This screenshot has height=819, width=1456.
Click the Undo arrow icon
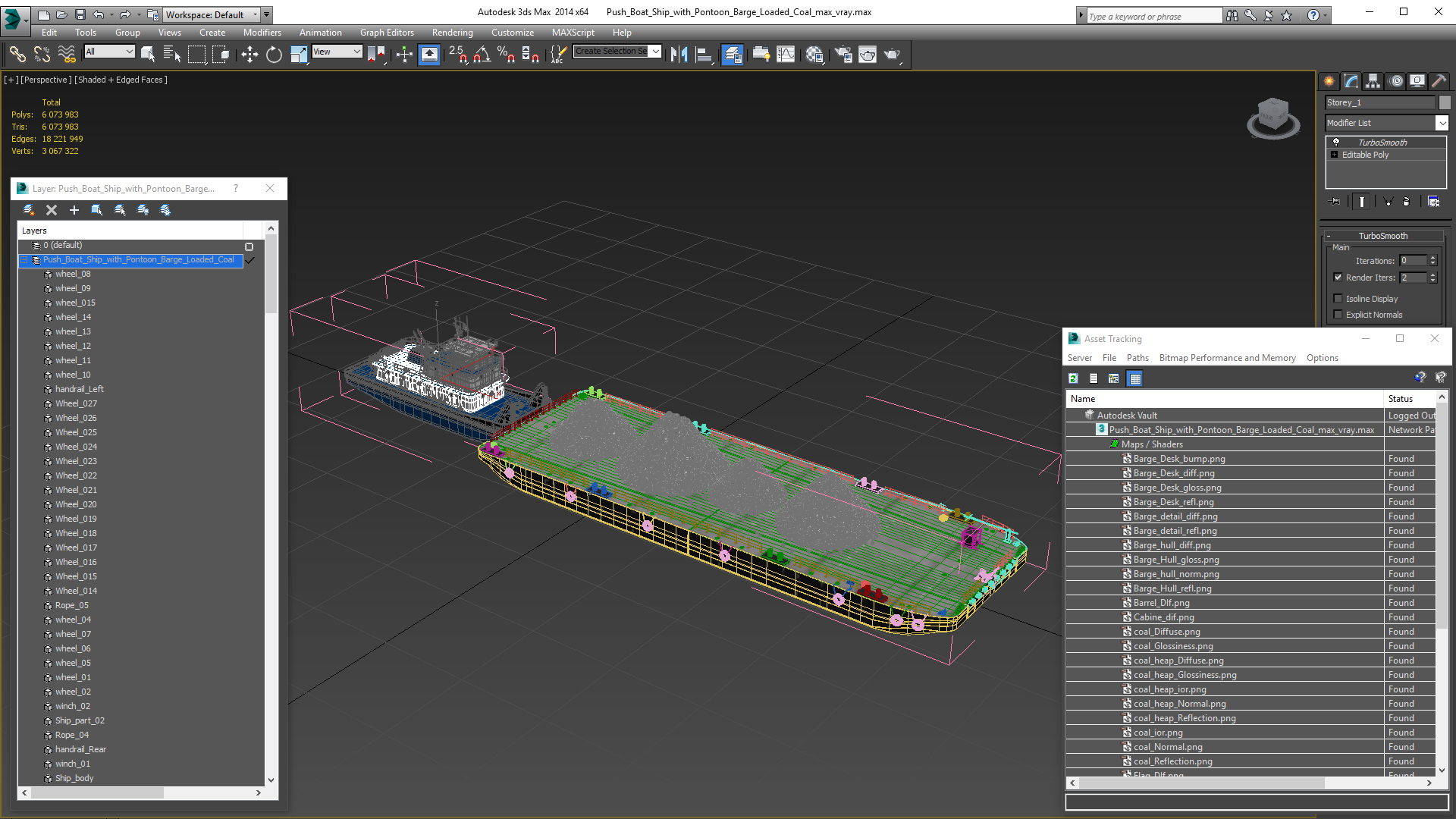coord(99,14)
